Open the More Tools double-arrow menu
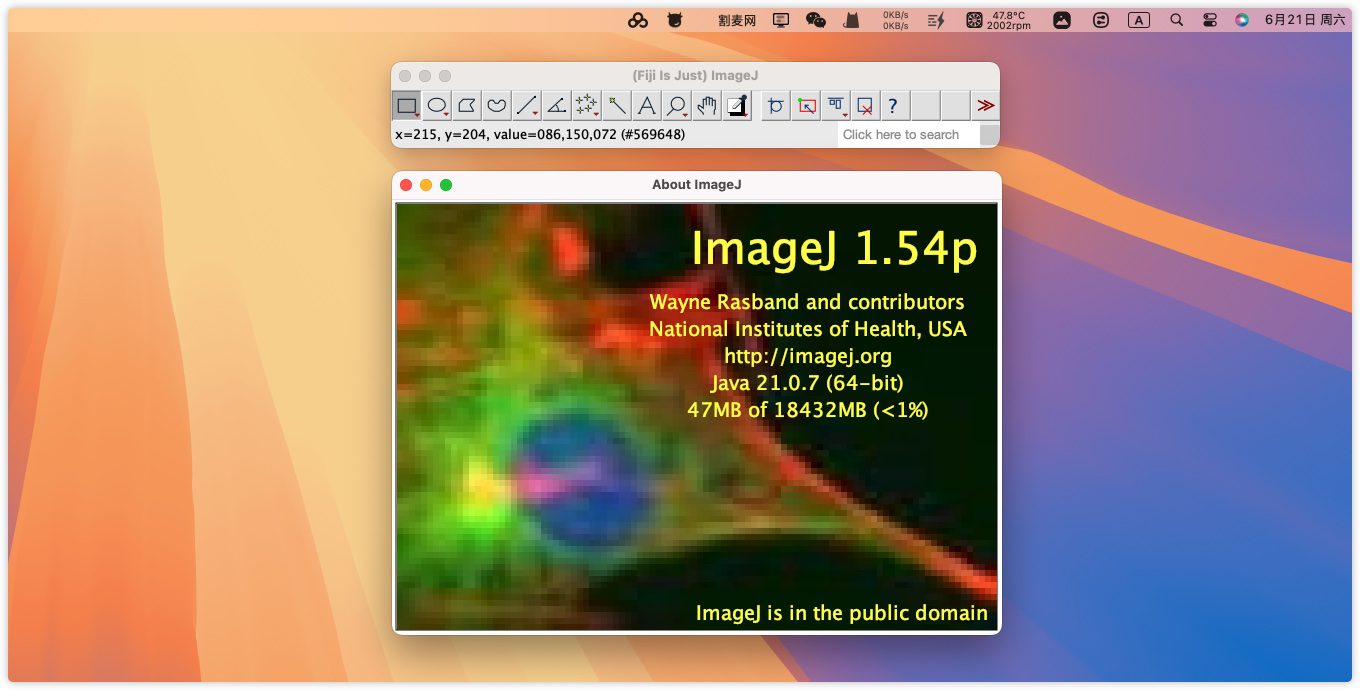The height and width of the screenshot is (690, 1360). pyautogui.click(x=986, y=105)
